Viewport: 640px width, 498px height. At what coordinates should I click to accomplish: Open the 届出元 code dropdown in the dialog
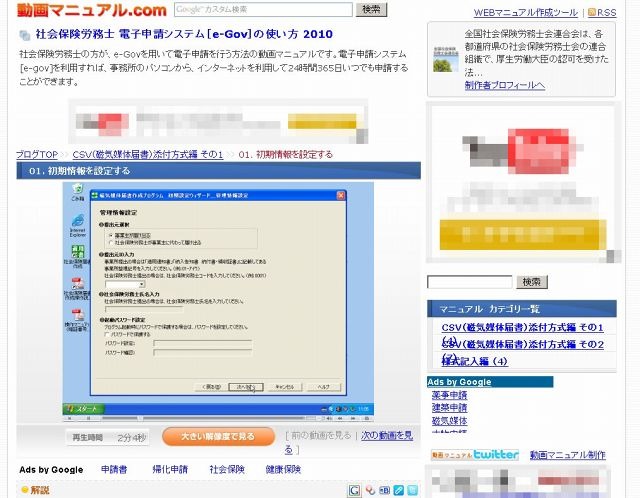click(x=125, y=284)
